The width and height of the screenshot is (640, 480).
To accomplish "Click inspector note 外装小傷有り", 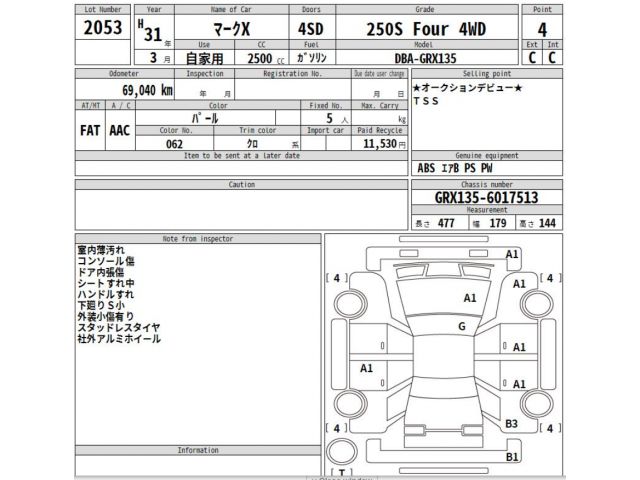I will click(x=106, y=316).
